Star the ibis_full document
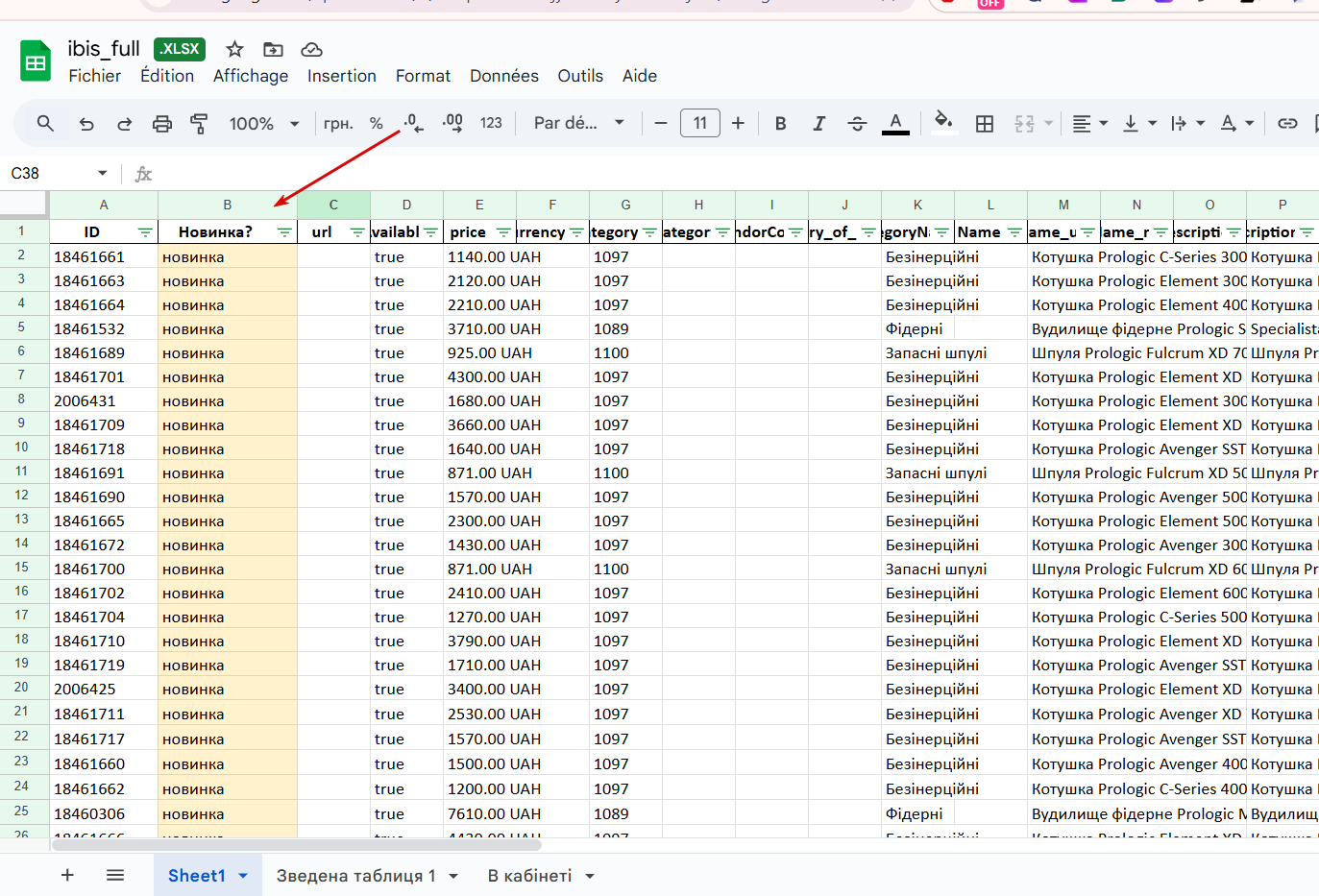The image size is (1319, 896). [234, 49]
